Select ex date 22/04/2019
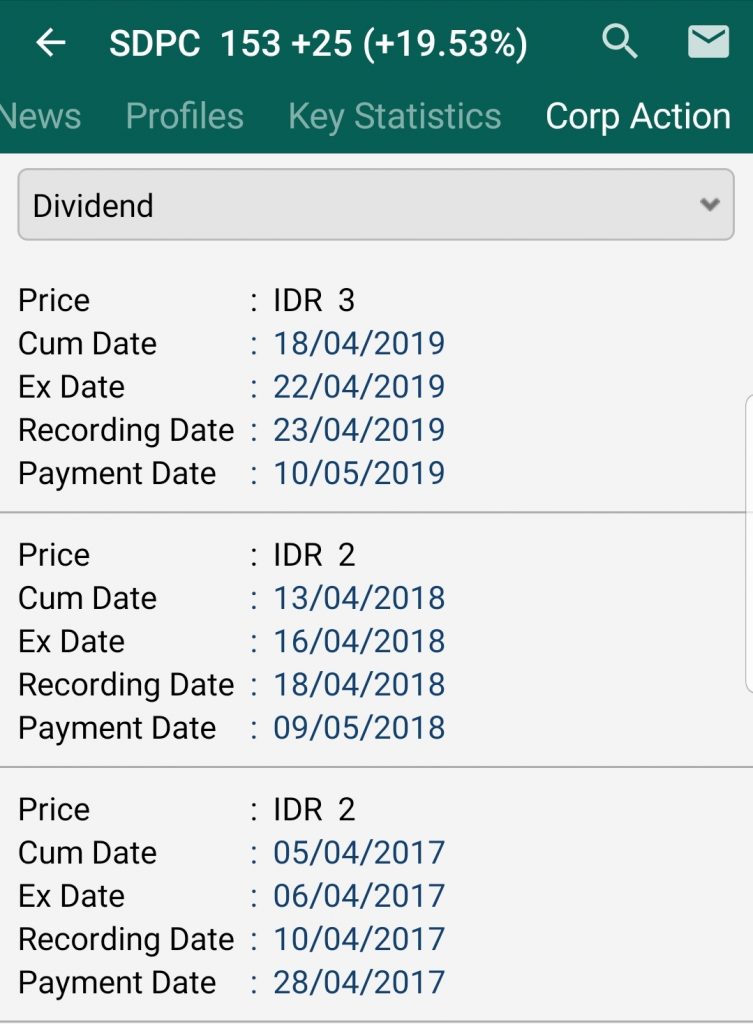The height and width of the screenshot is (1024, 753). click(359, 386)
